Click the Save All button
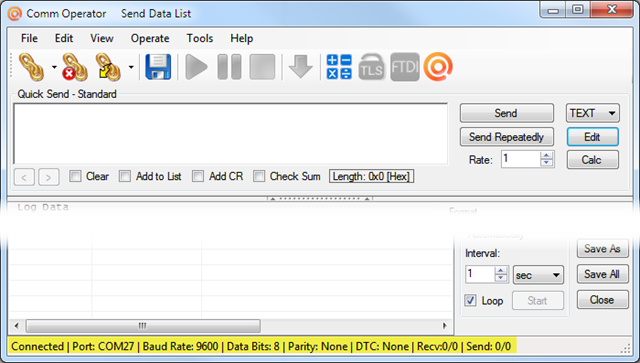 click(602, 274)
